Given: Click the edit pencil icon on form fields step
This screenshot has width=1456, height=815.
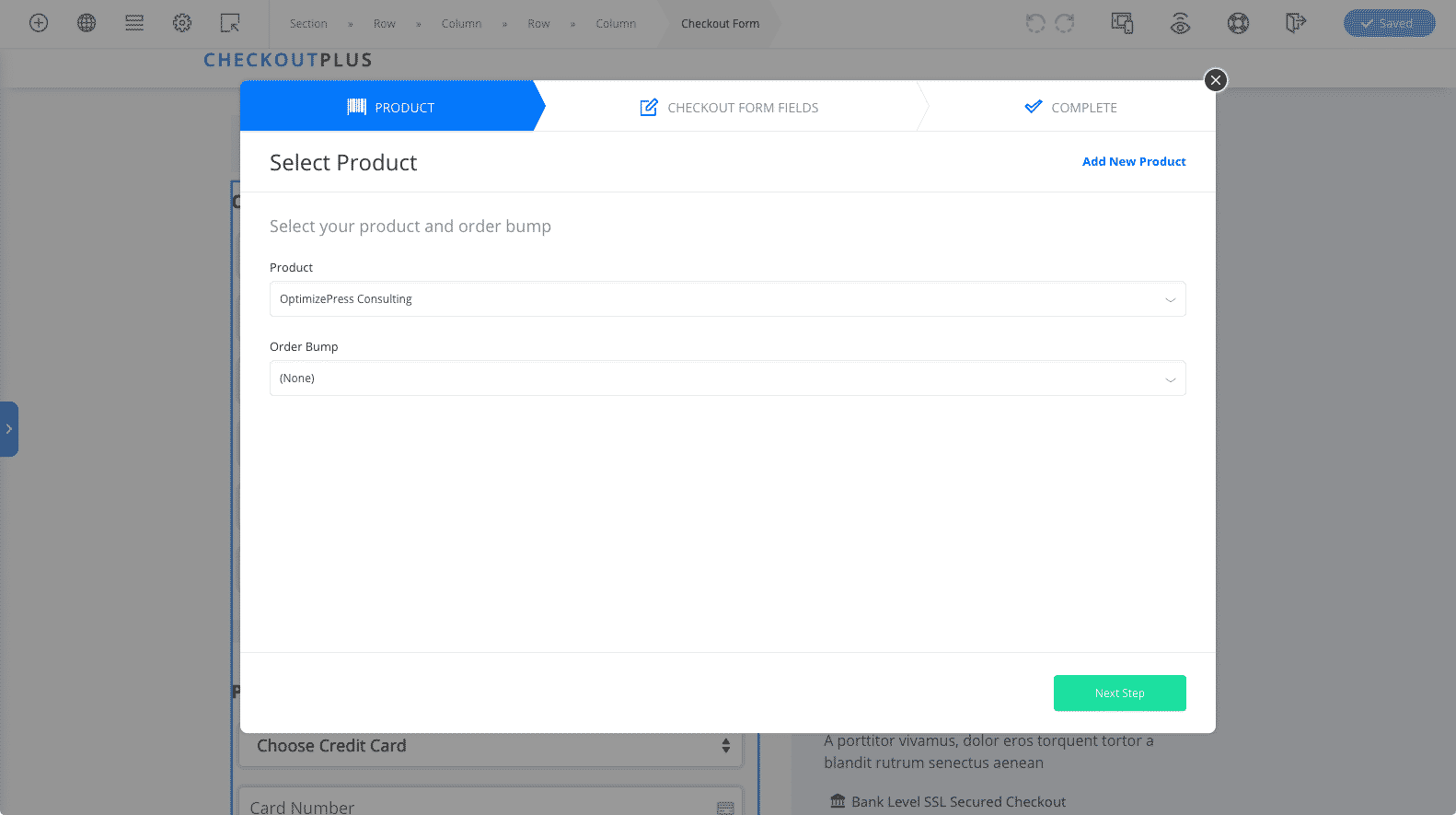Looking at the screenshot, I should coord(649,107).
